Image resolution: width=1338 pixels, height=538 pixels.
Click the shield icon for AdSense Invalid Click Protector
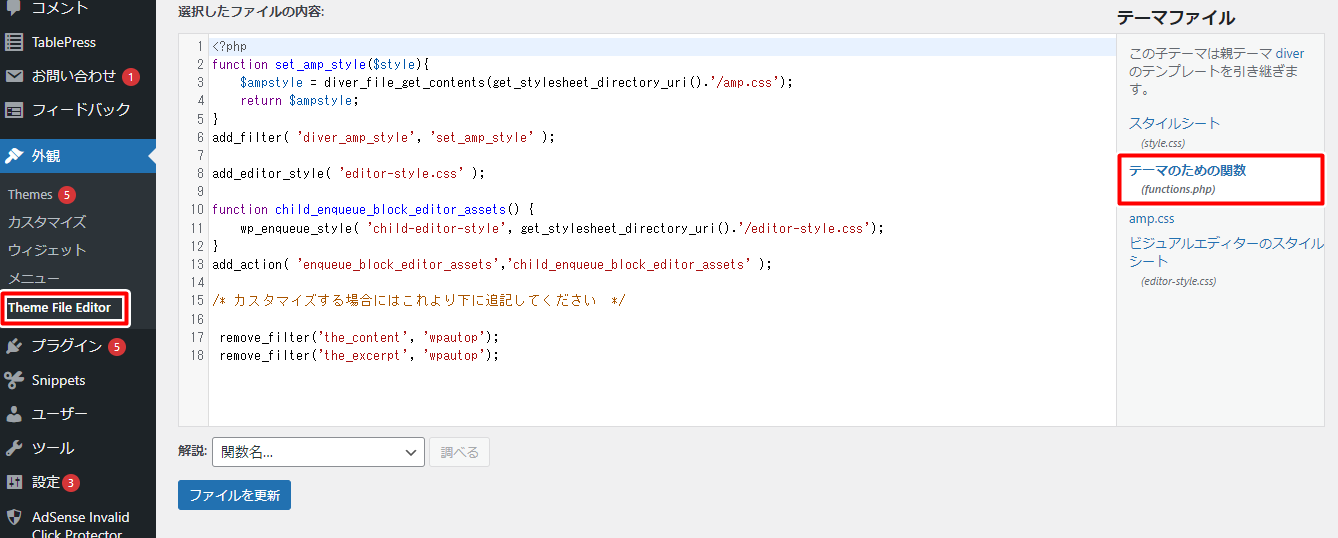[x=14, y=517]
